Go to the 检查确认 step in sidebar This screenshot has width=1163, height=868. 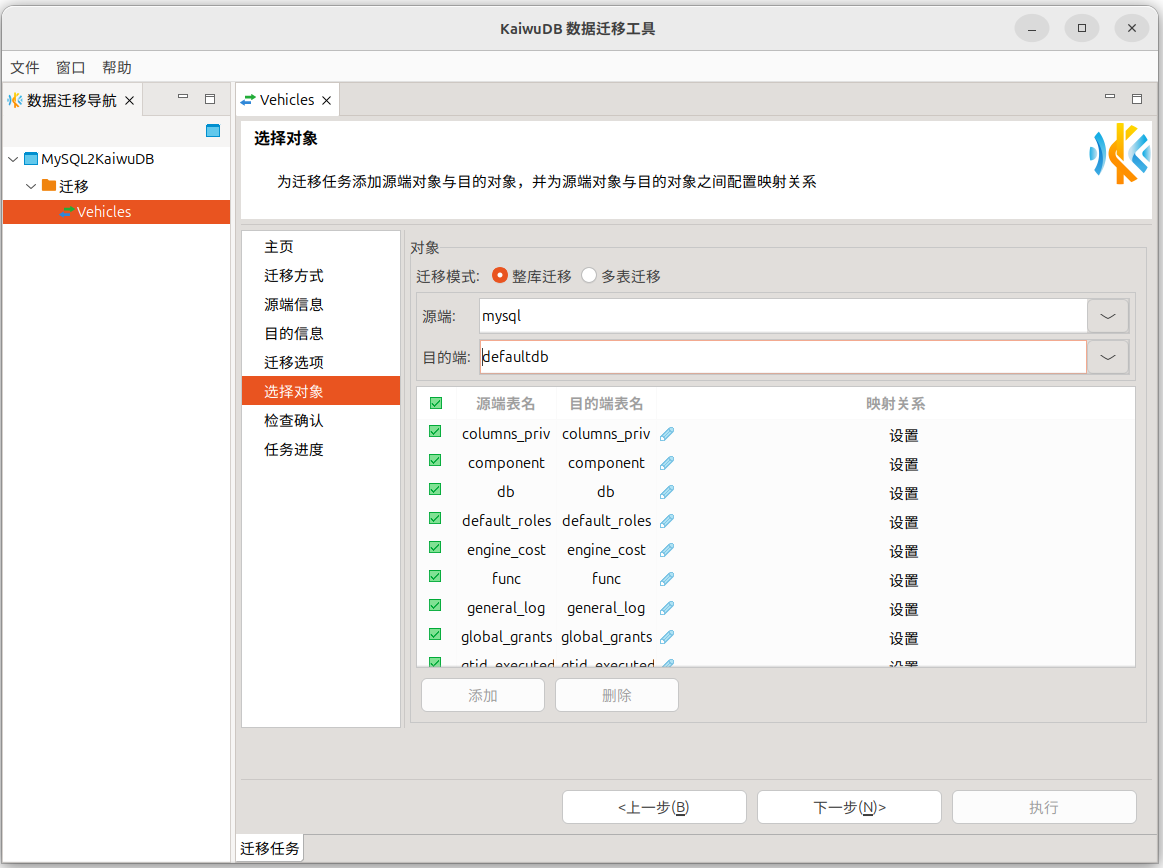[294, 421]
